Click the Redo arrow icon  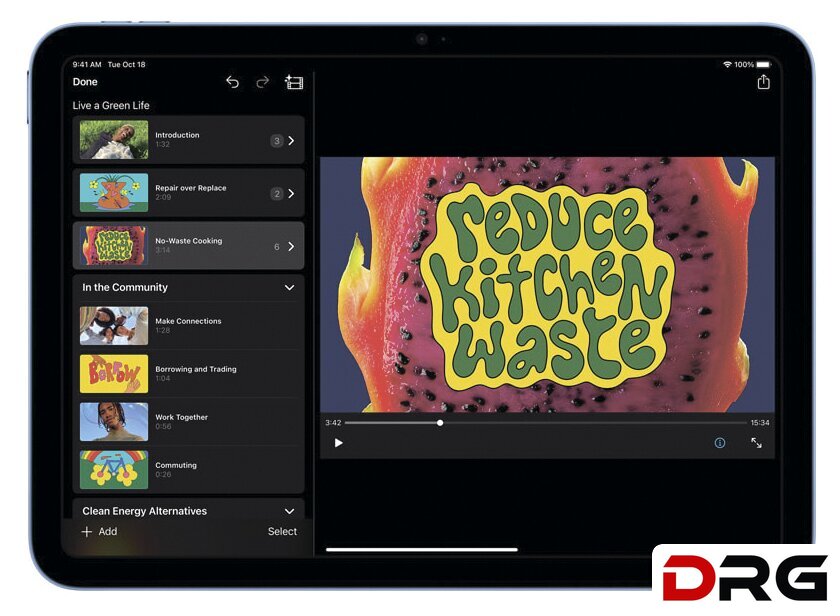(262, 82)
